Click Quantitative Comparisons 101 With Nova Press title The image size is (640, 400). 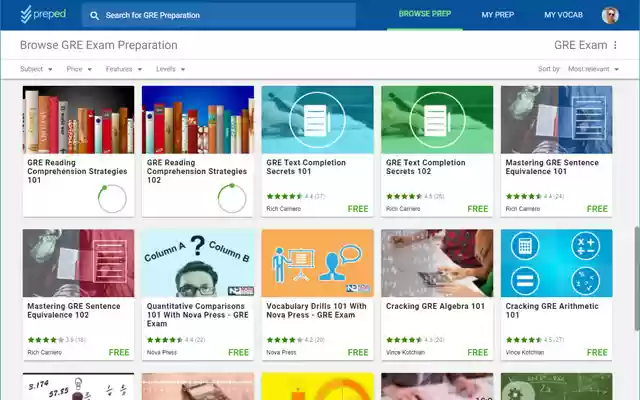tap(198, 315)
